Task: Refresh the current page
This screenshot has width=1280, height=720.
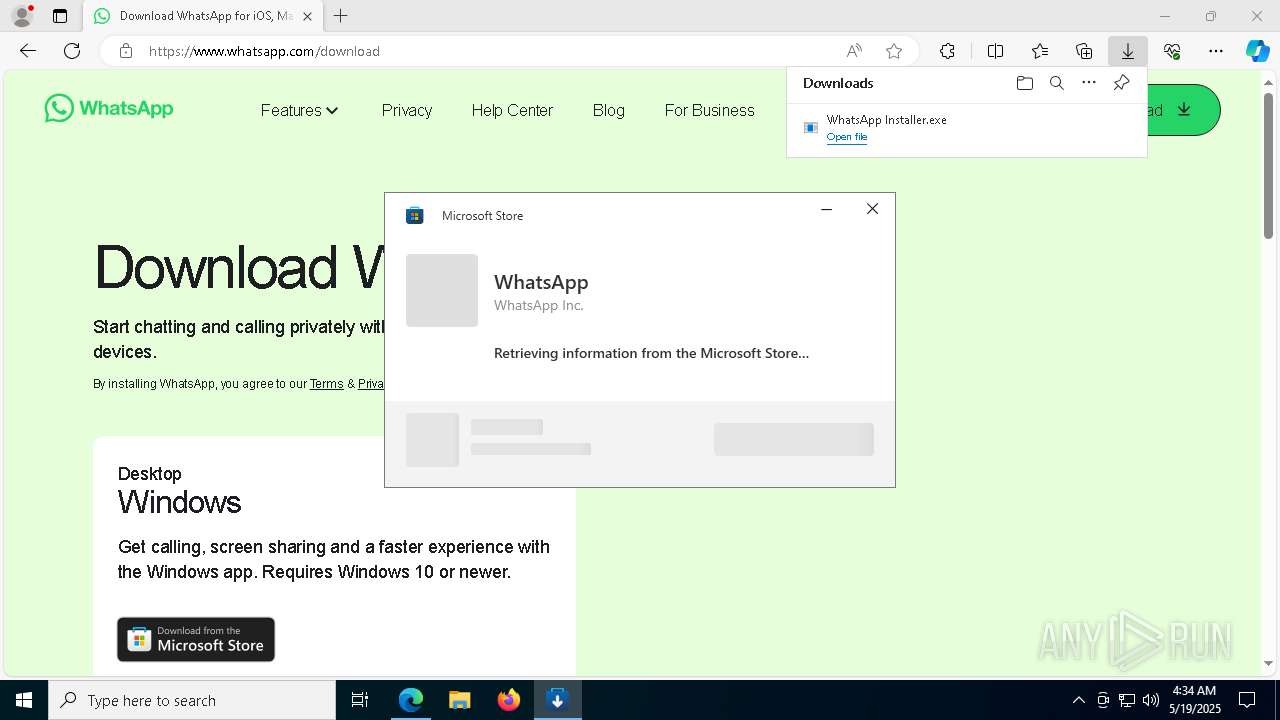Action: coord(72,51)
